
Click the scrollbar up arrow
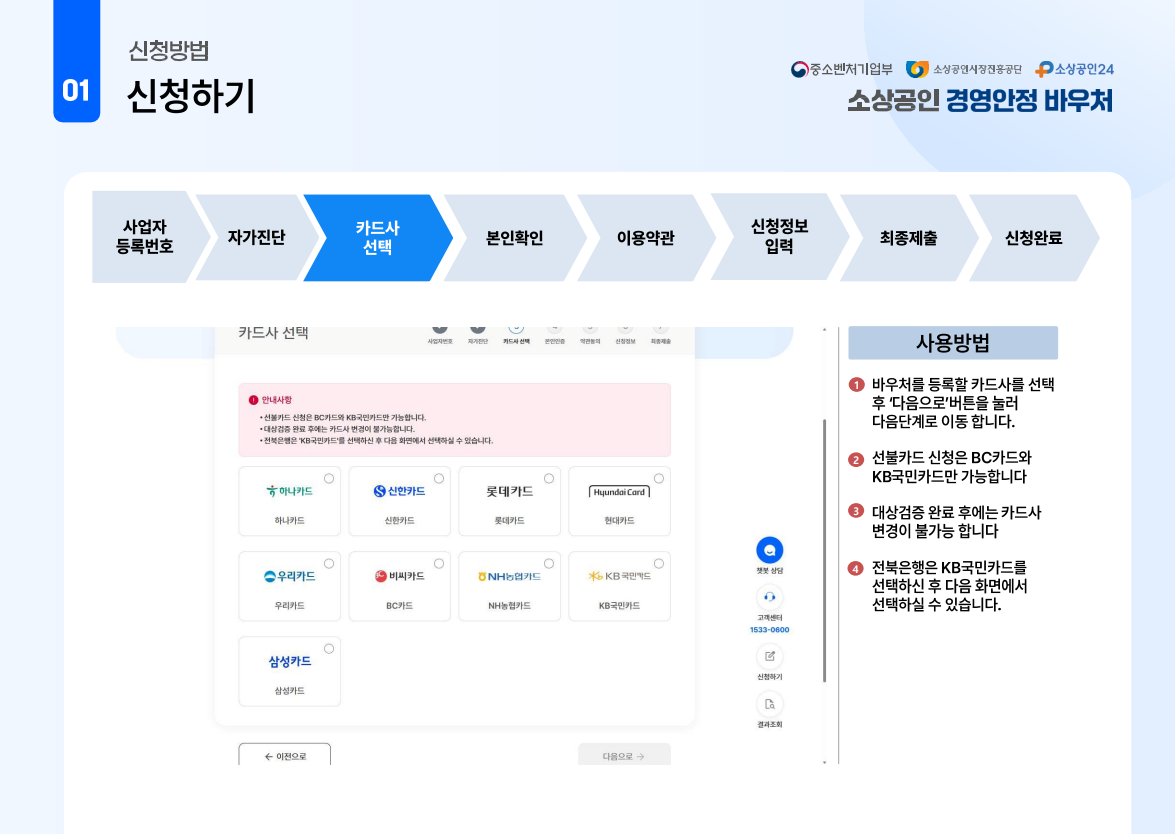[x=824, y=330]
